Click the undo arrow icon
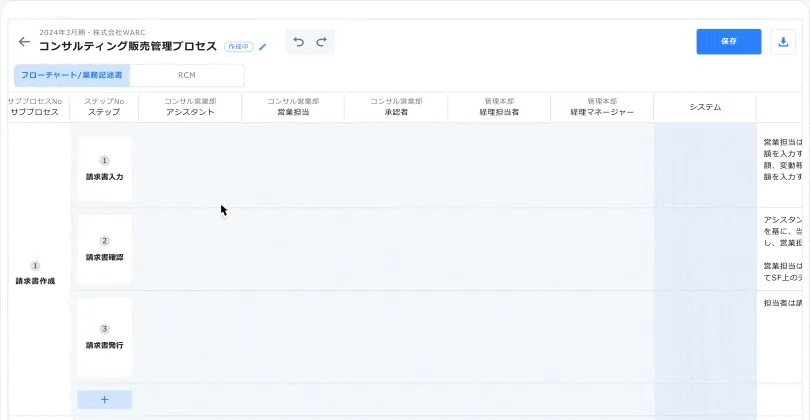 point(298,42)
